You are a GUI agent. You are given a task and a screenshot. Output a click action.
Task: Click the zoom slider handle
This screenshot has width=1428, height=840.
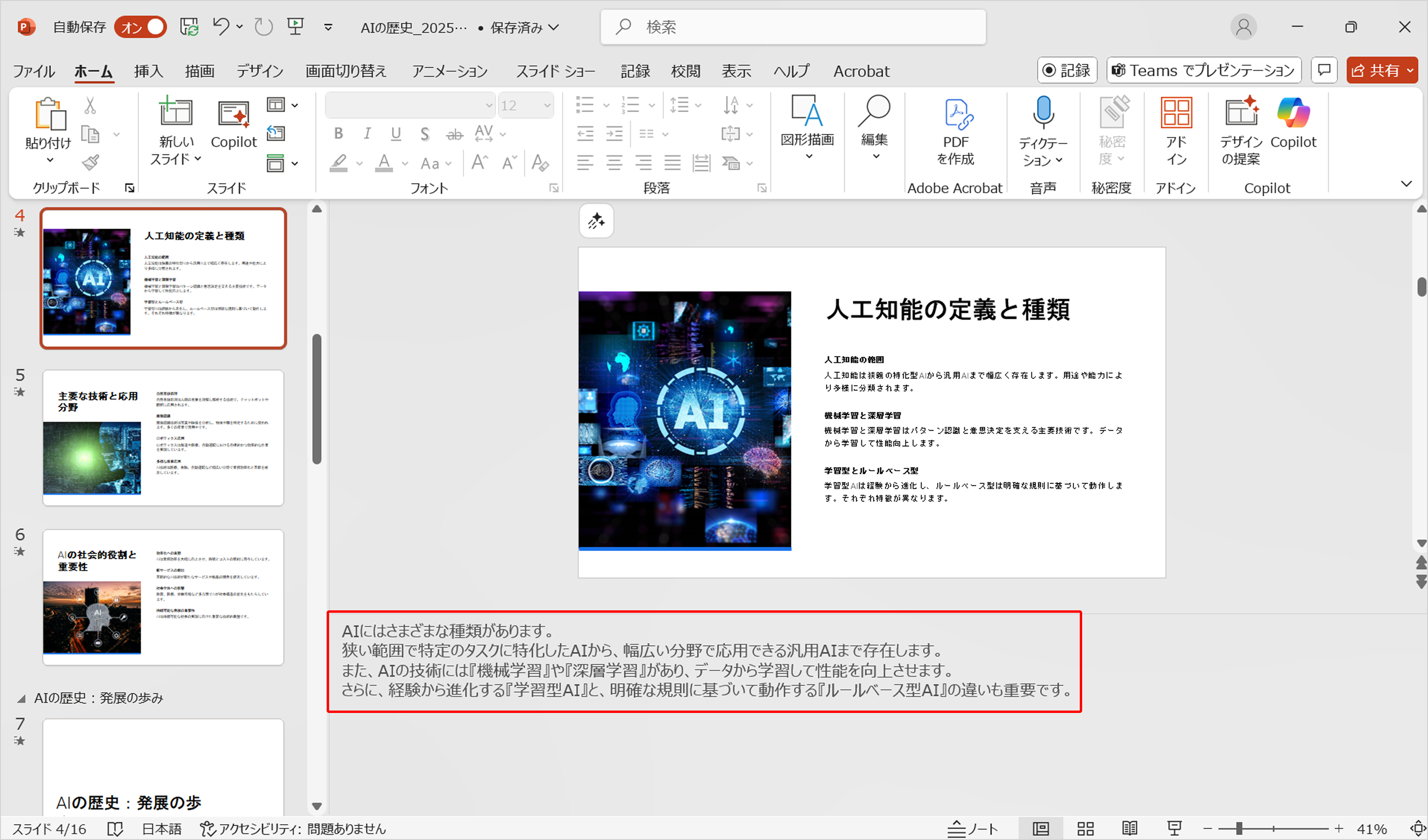1239,828
